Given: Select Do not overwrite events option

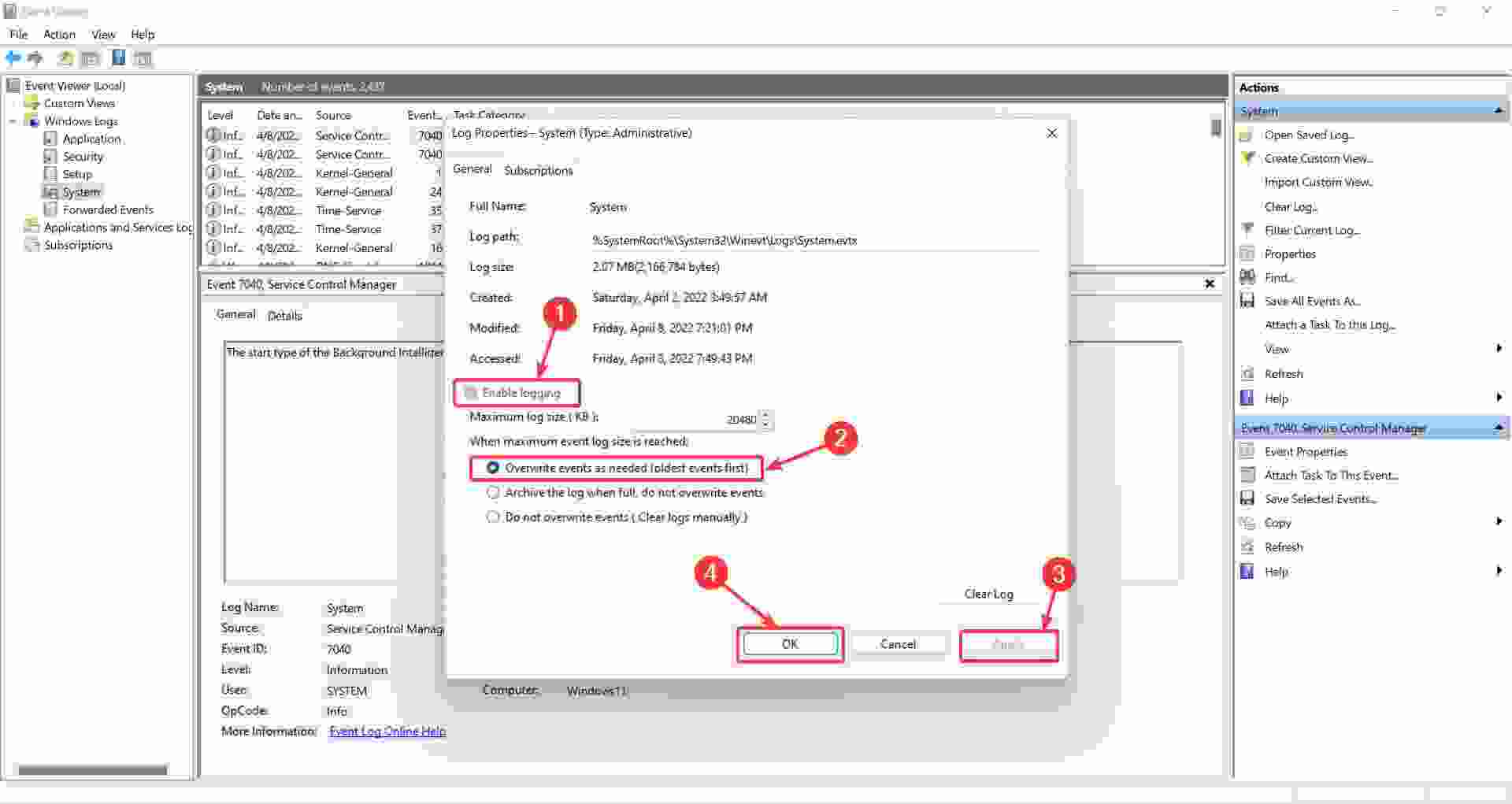Looking at the screenshot, I should (x=493, y=517).
